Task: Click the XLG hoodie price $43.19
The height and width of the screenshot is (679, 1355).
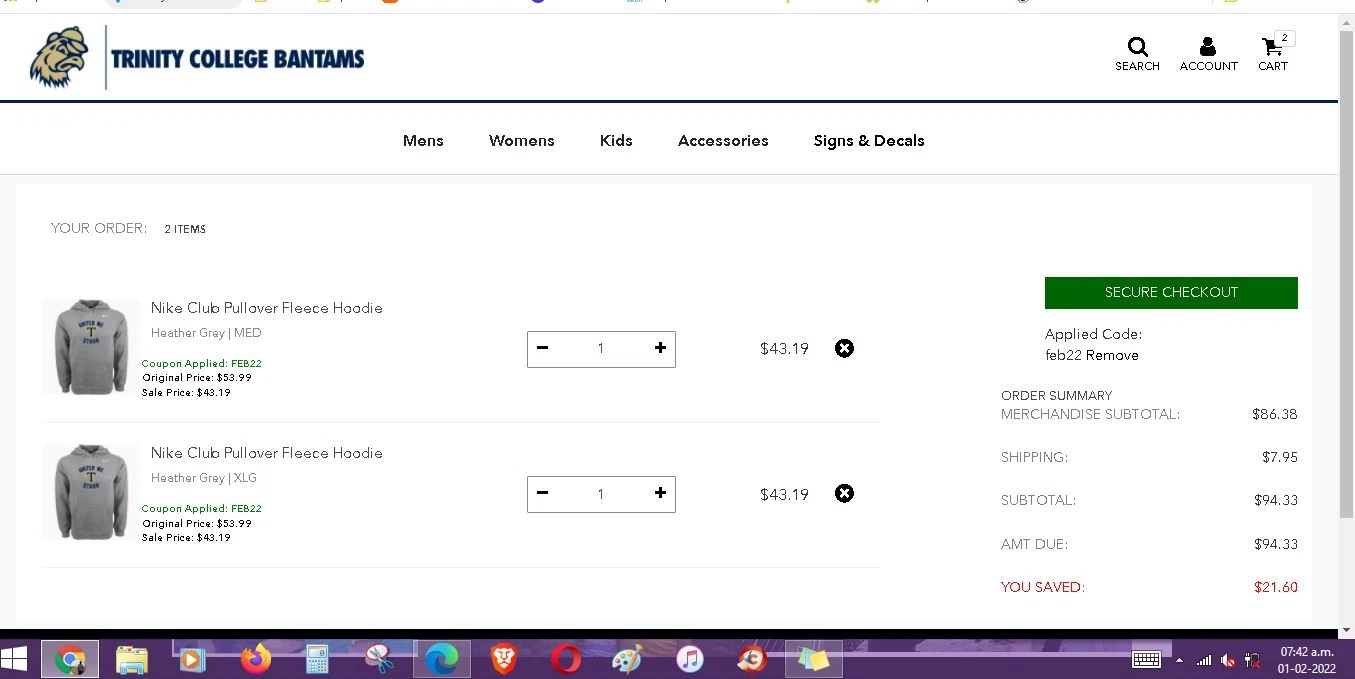Action: pos(784,494)
